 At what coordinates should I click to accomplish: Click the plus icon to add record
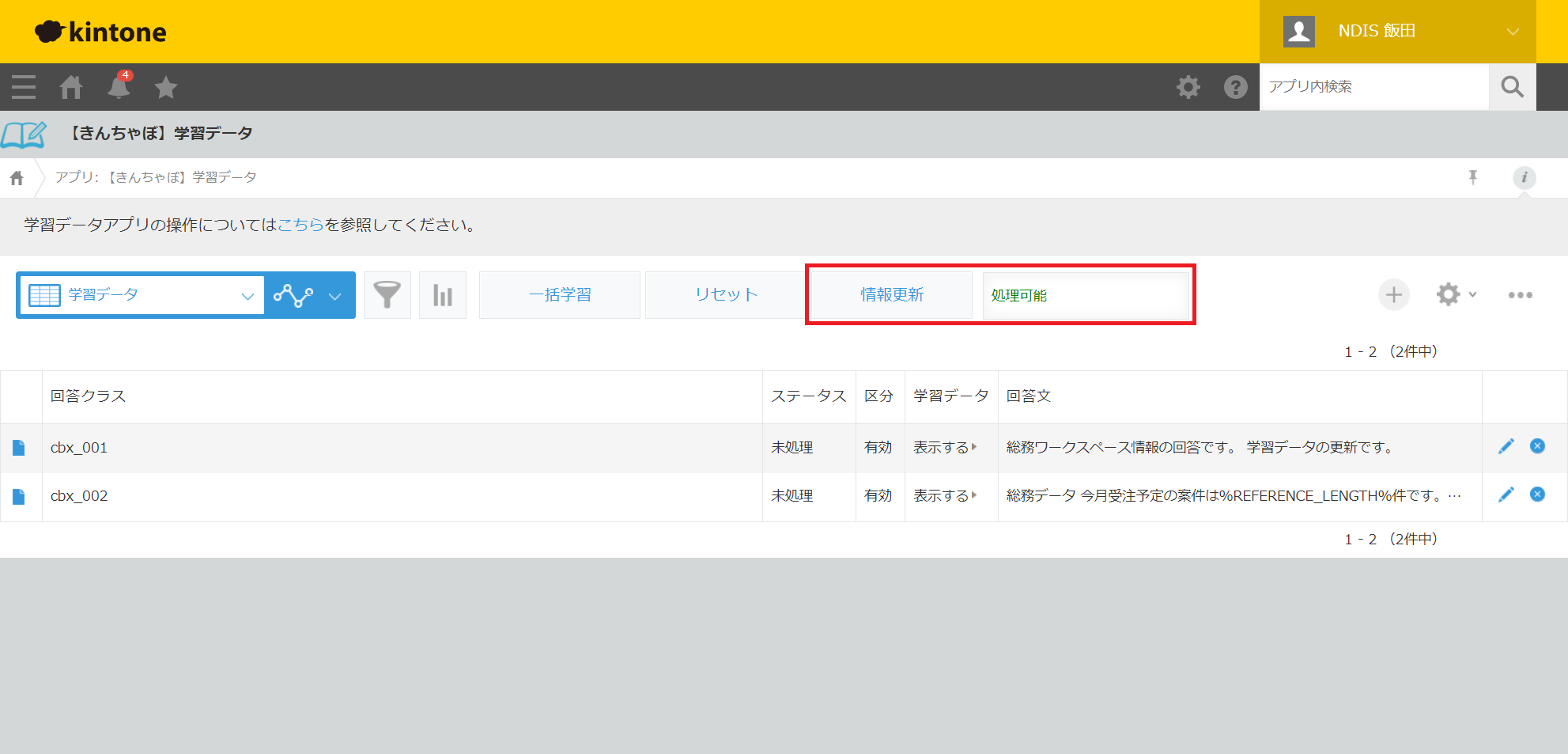(1393, 295)
